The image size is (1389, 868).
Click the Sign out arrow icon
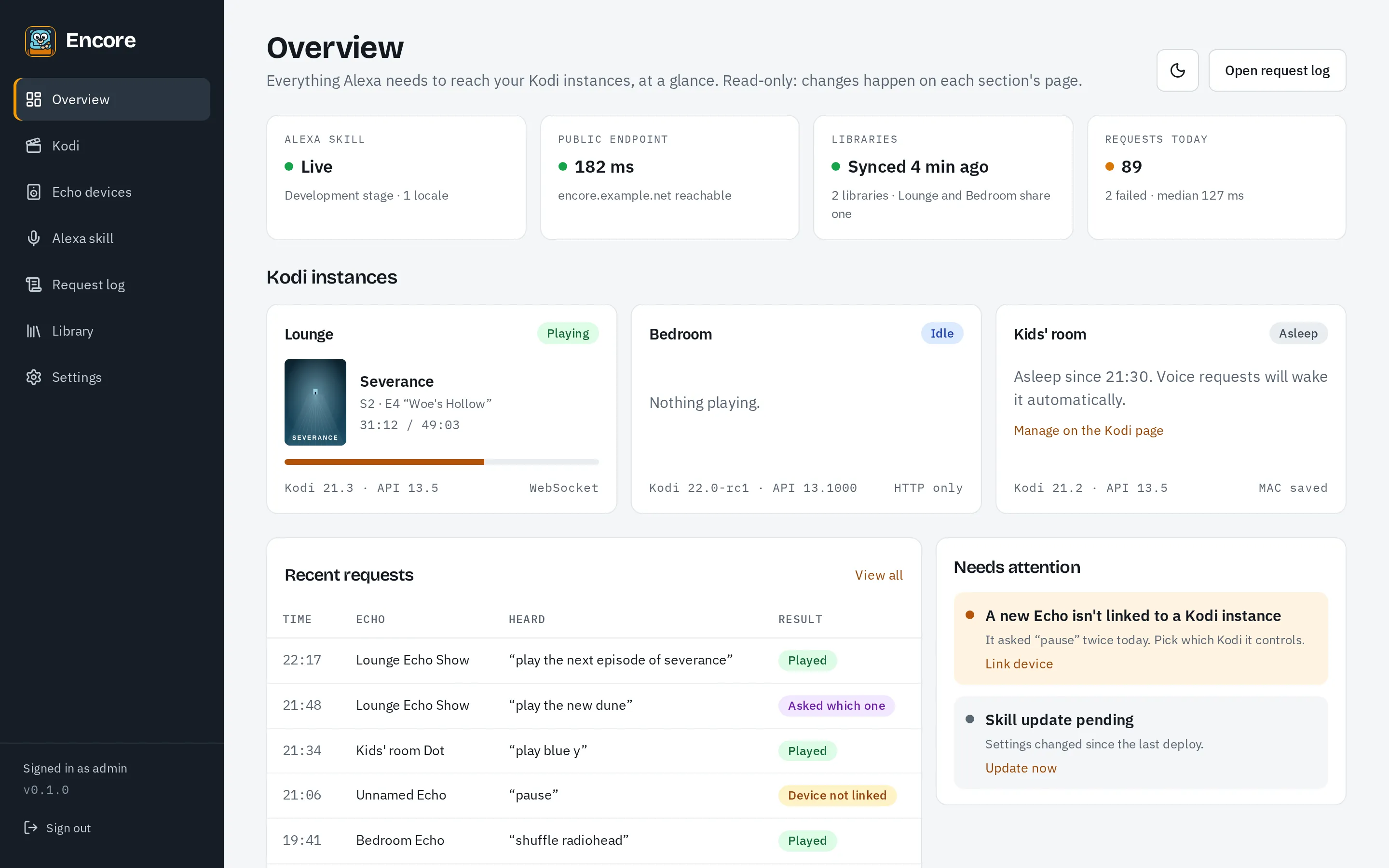coord(30,827)
